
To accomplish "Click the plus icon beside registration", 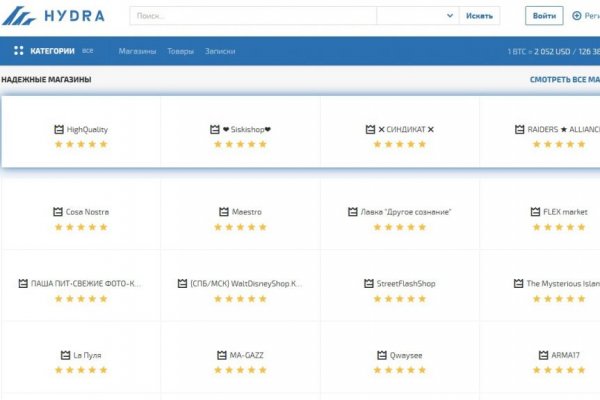I will coord(577,16).
